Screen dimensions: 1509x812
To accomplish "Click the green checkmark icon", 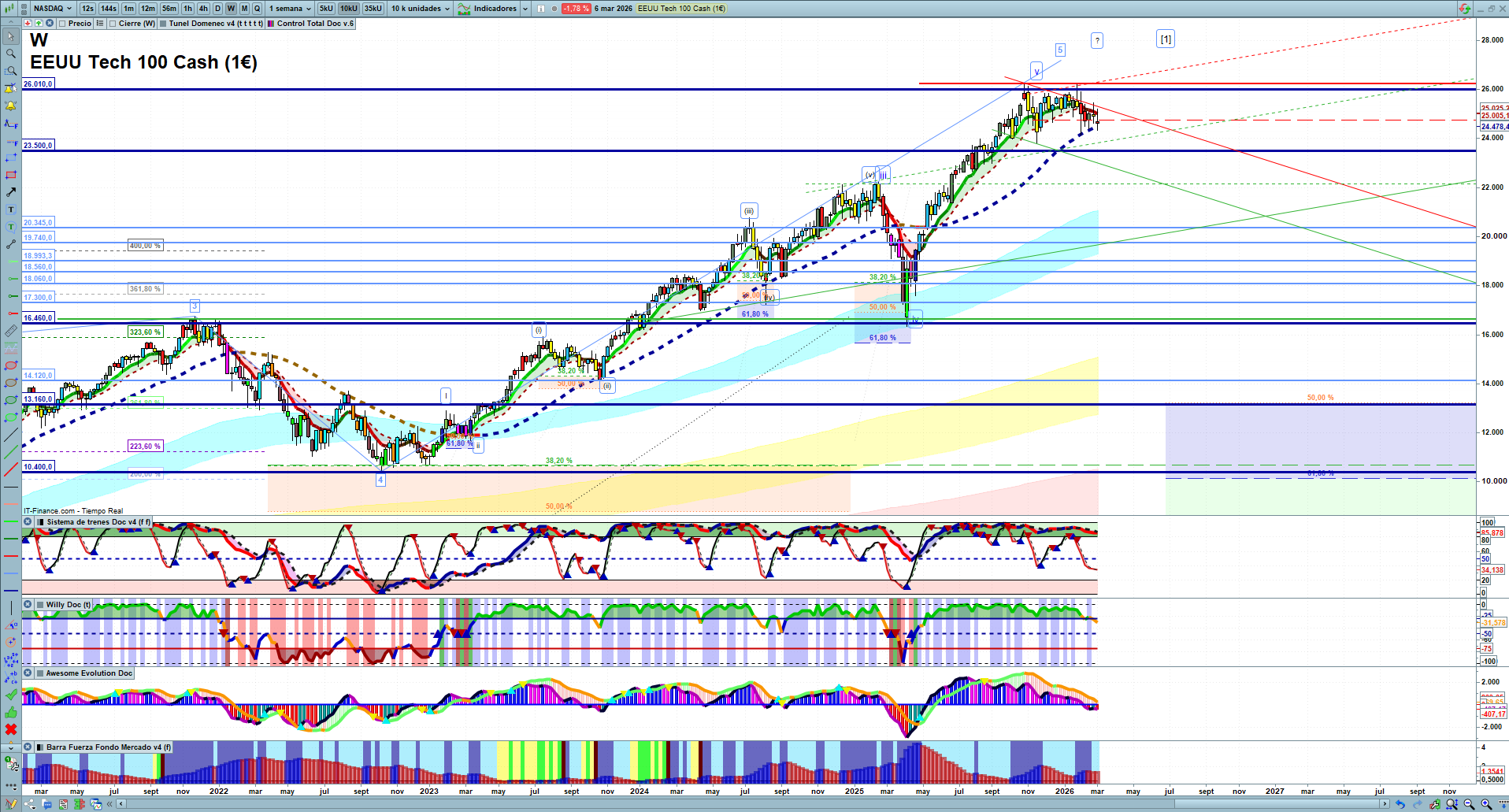I will pyautogui.click(x=11, y=695).
